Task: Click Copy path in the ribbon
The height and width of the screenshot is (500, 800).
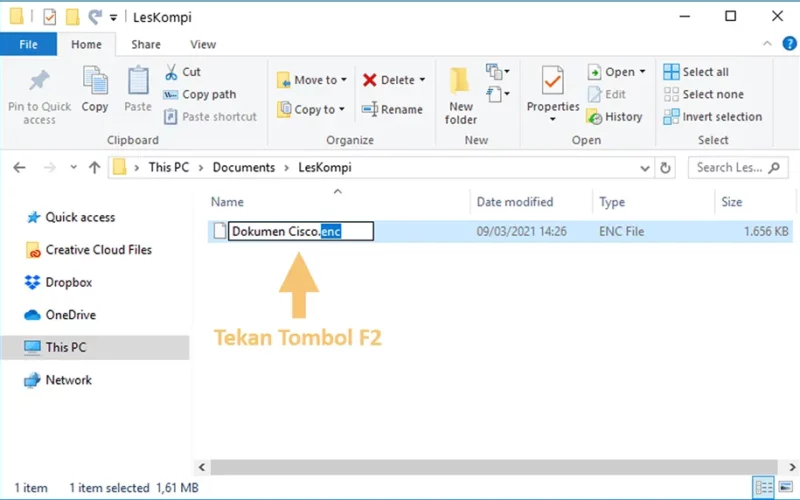Action: (200, 94)
